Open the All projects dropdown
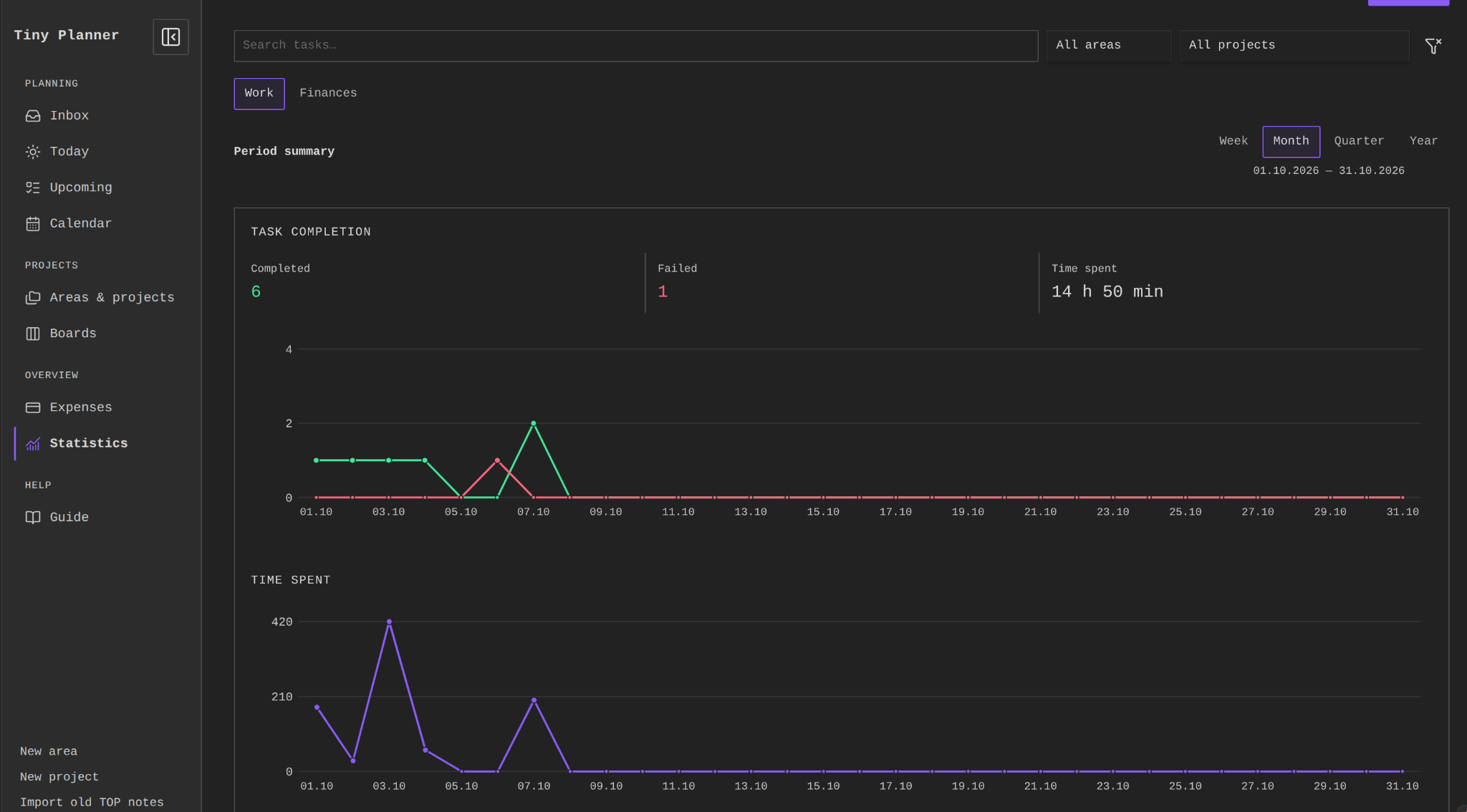The height and width of the screenshot is (812, 1467). tap(1294, 45)
